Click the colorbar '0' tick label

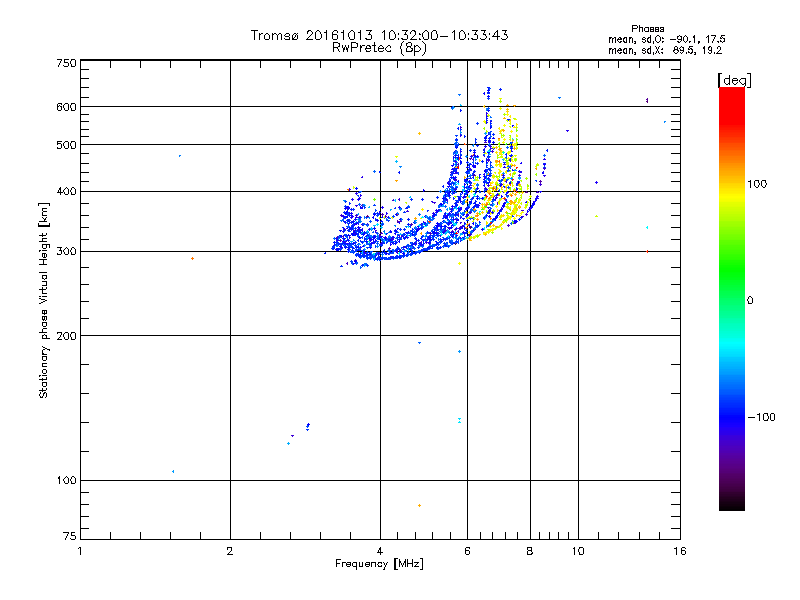point(749,300)
